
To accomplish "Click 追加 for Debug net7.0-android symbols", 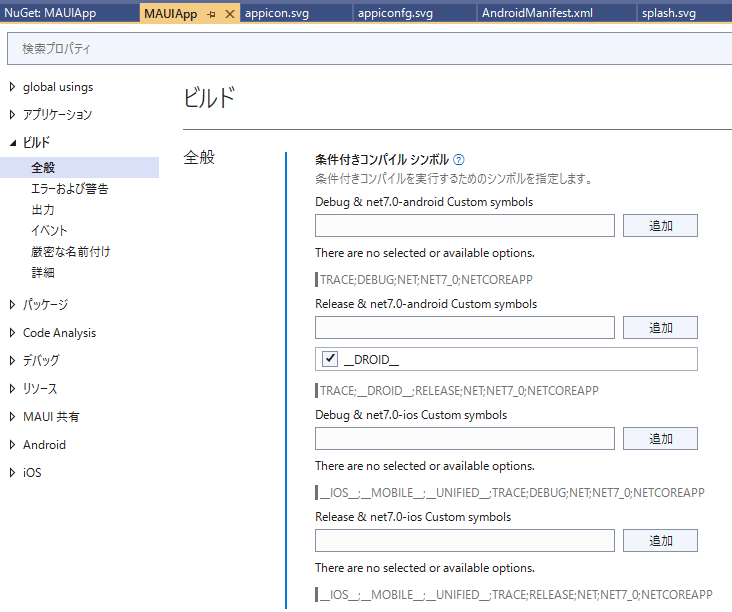I will click(660, 225).
